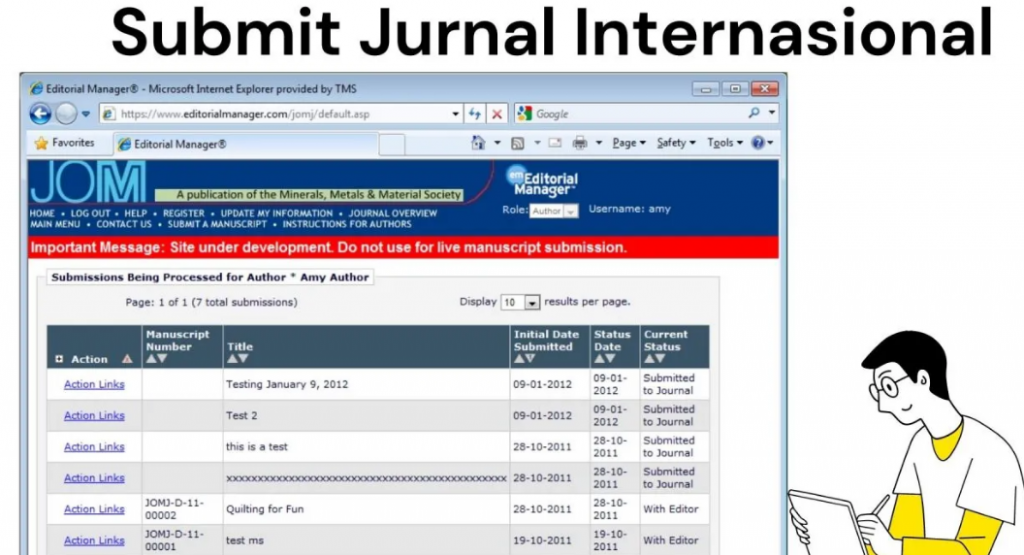Screen dimensions: 1024x555
Task: Open UPDATE MY INFORMATION link
Action: pos(276,214)
